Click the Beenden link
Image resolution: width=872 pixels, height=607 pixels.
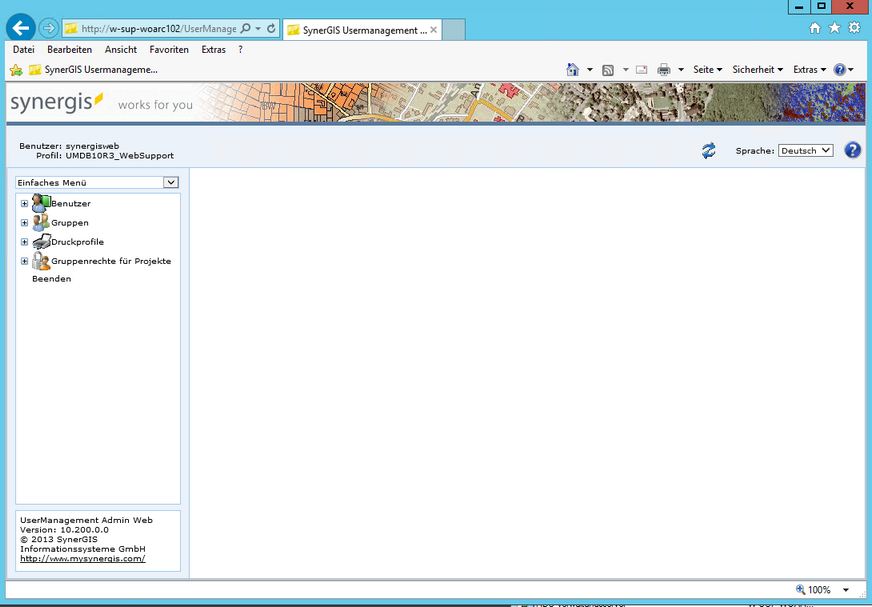click(x=51, y=279)
